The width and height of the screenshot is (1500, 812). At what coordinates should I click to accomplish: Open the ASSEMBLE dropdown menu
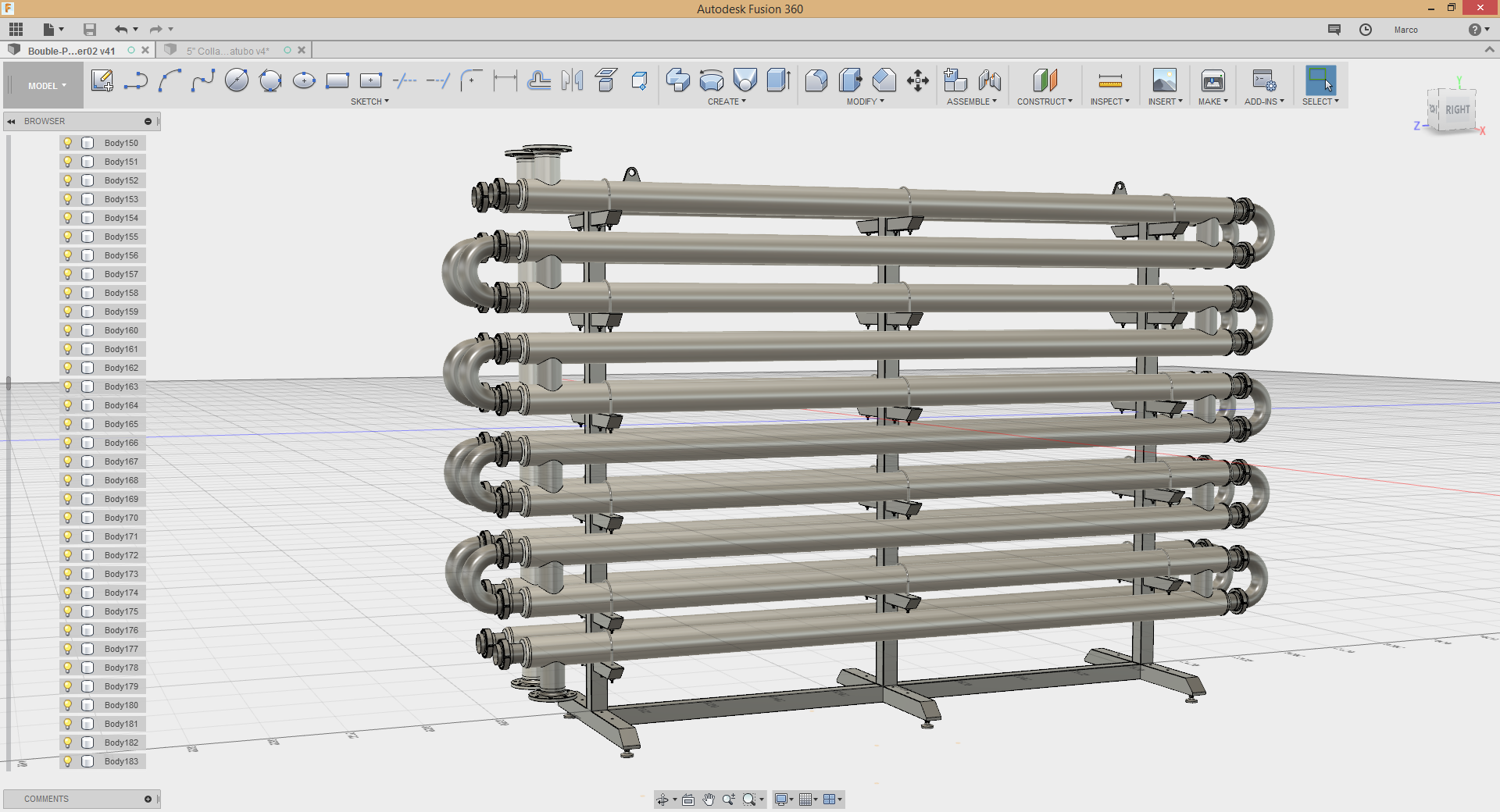tap(972, 101)
